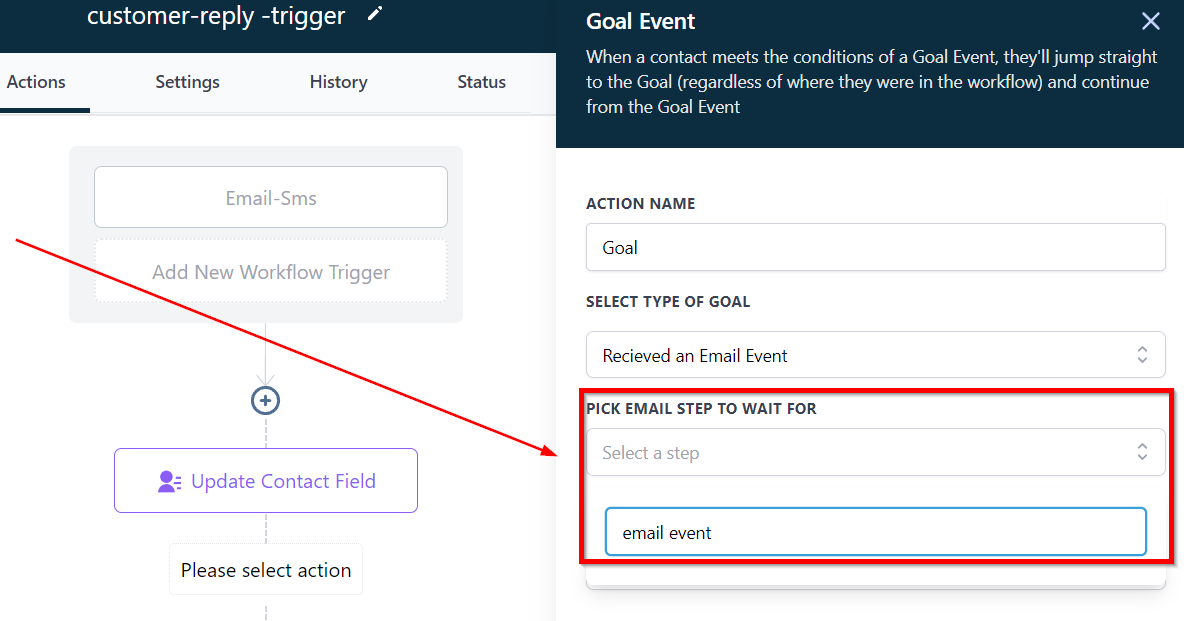Close the Goal Event panel
The height and width of the screenshot is (621, 1184).
click(1151, 21)
